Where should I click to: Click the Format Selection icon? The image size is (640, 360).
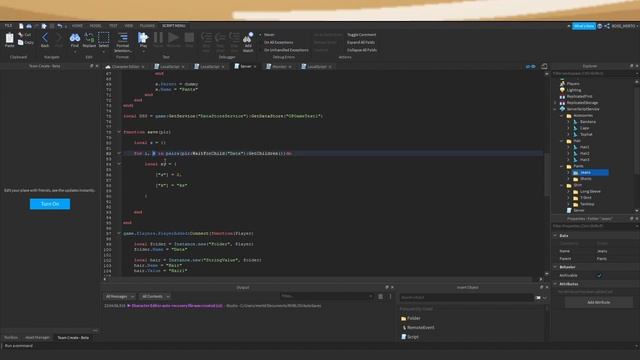tap(123, 38)
